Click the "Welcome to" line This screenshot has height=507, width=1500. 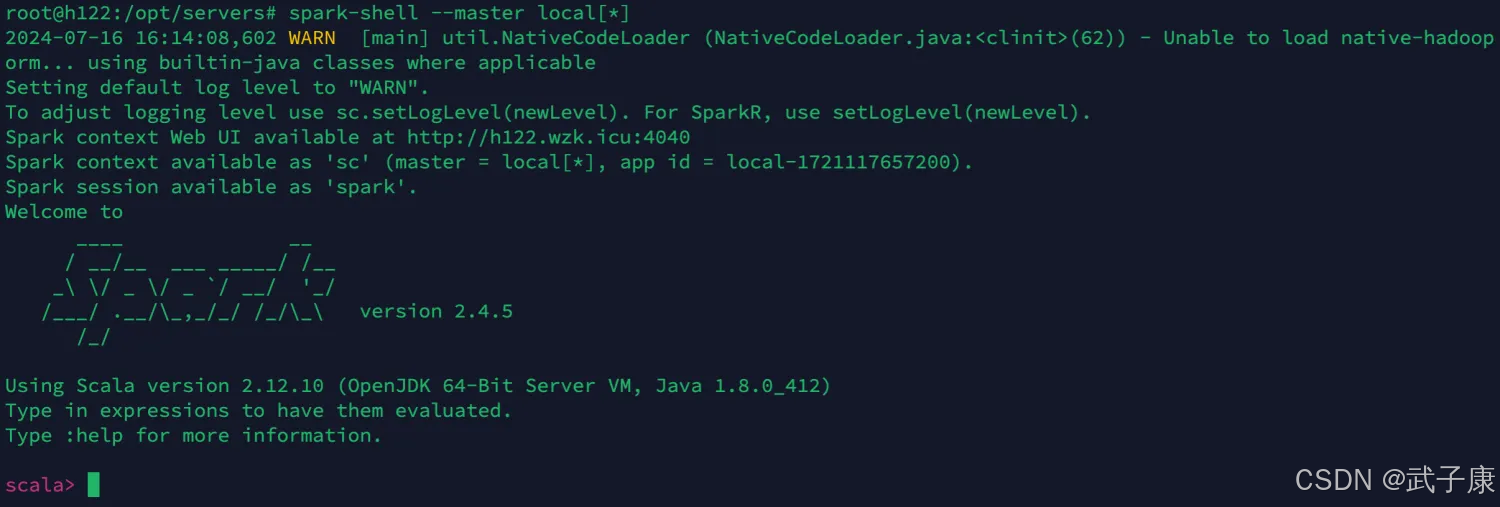tap(64, 212)
